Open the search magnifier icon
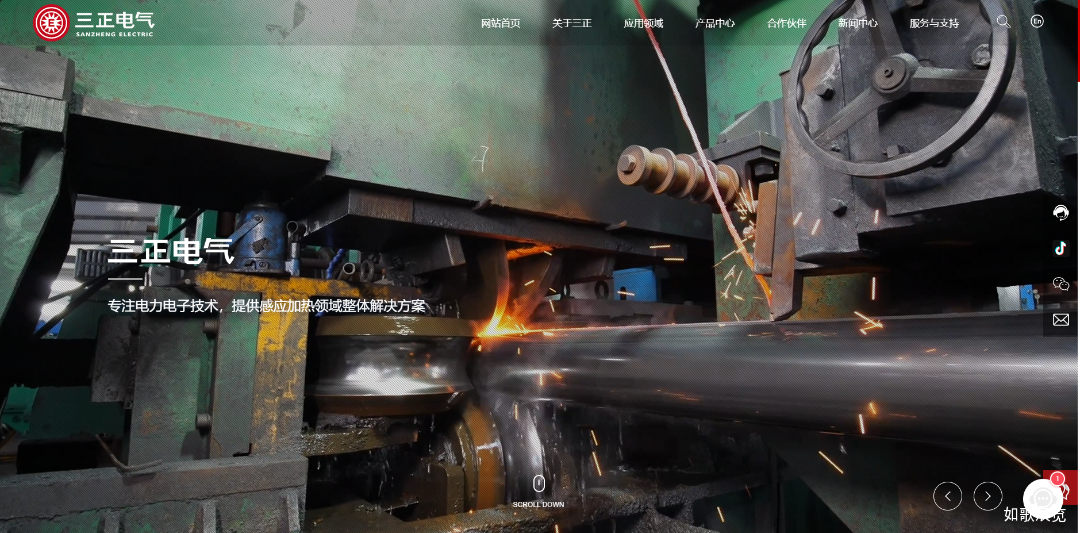Screen dimensions: 1080x533 point(1004,22)
